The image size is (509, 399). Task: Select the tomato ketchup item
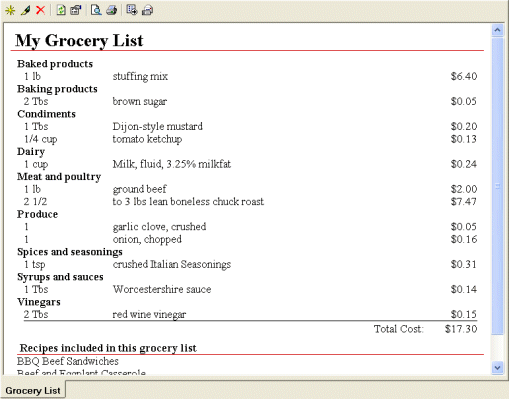point(147,139)
